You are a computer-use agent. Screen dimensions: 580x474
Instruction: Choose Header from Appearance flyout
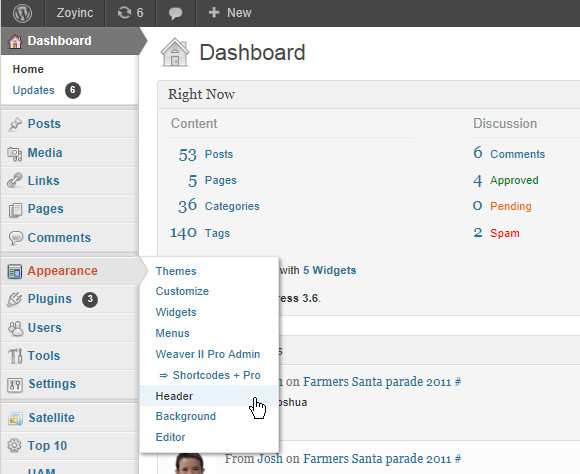(209, 396)
